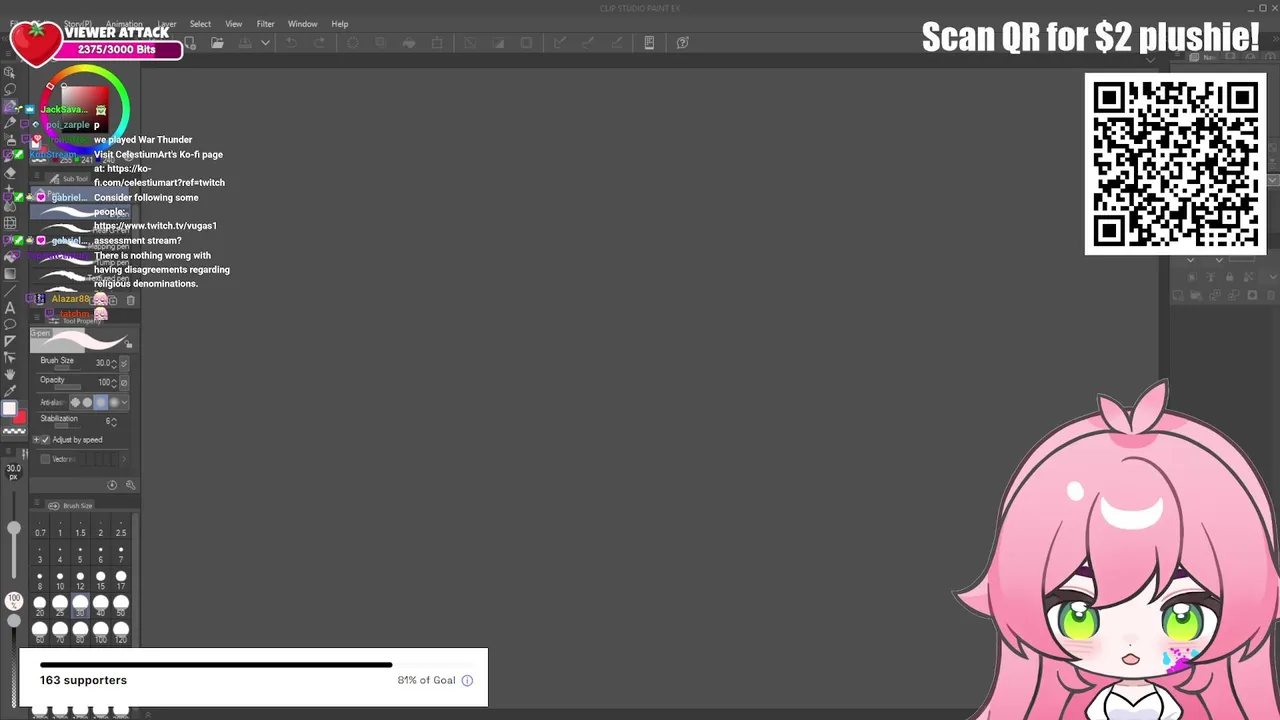Select the Gradient tool
The height and width of the screenshot is (720, 1280).
click(10, 274)
